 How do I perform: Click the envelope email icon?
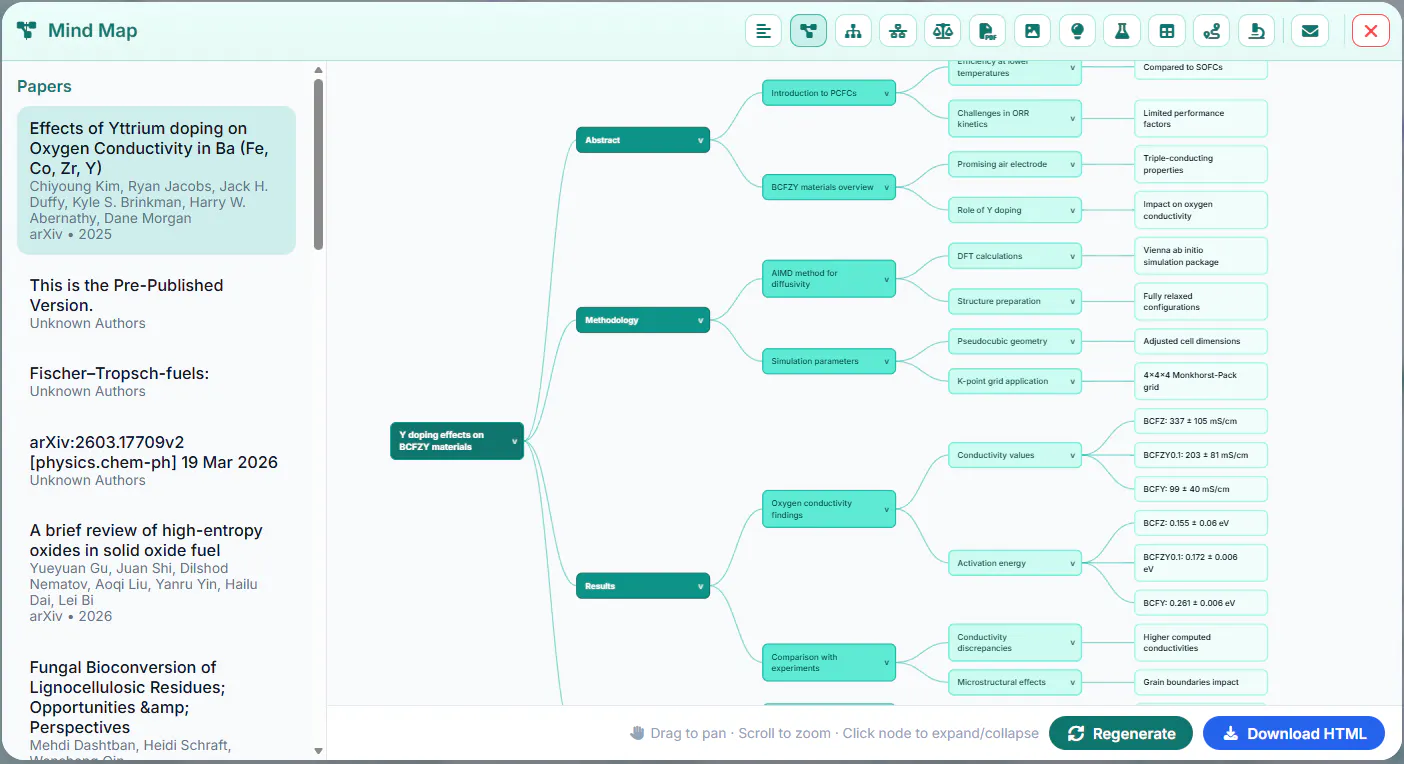tap(1309, 31)
